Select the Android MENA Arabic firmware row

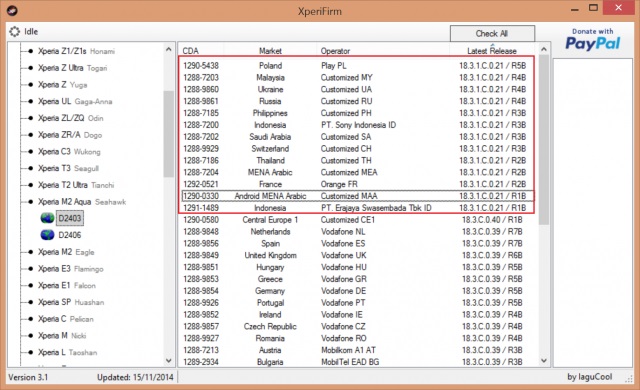[357, 196]
